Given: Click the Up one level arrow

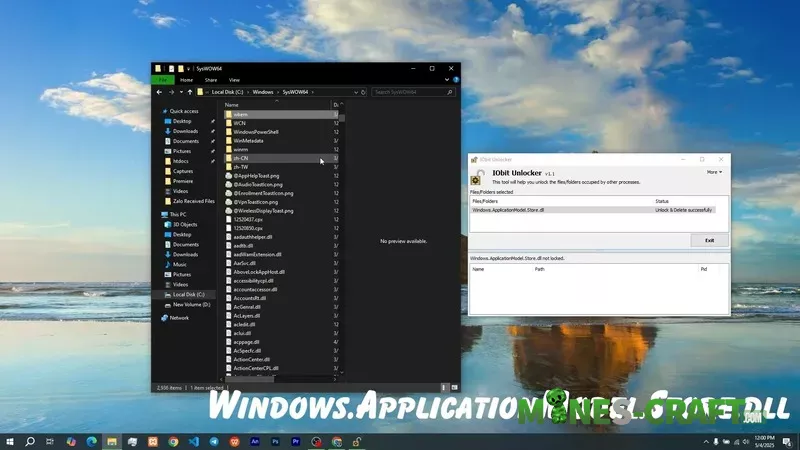Looking at the screenshot, I should [x=188, y=92].
